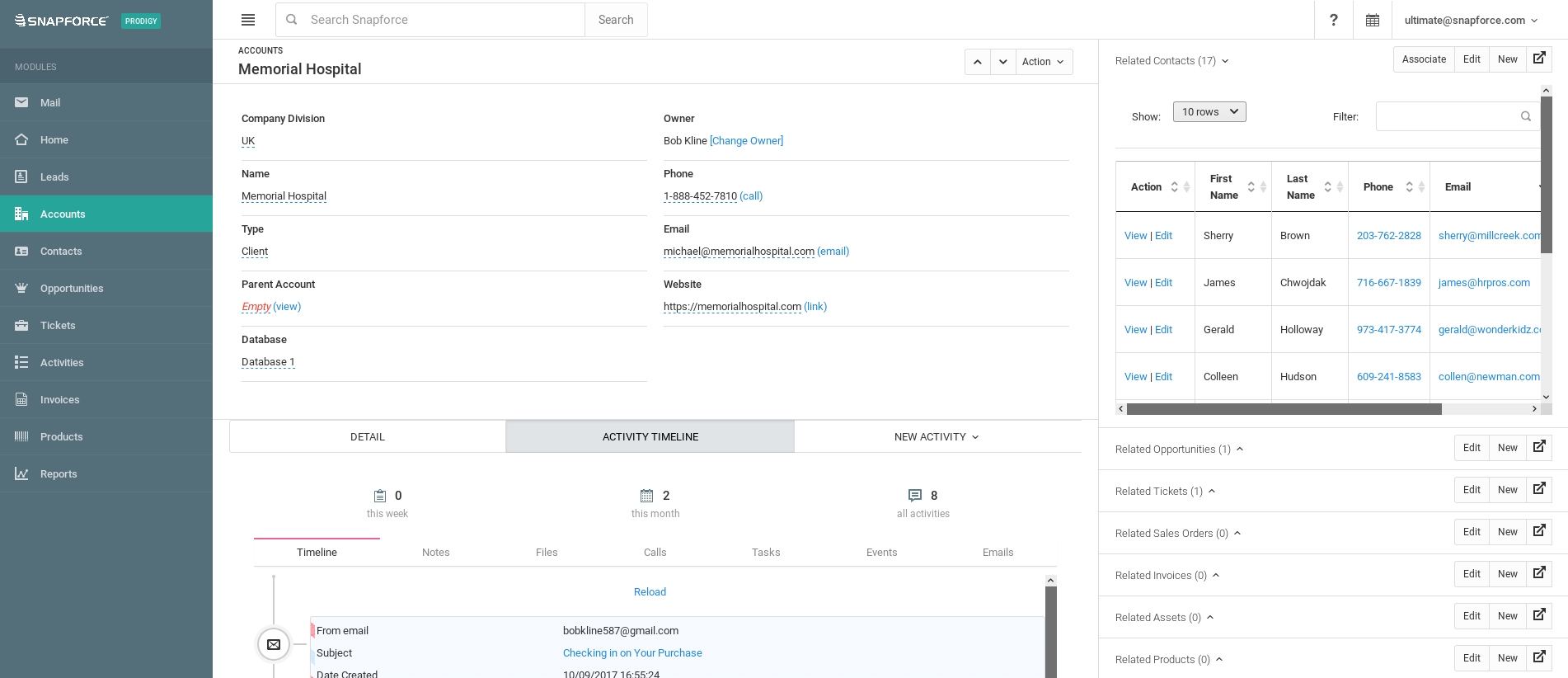1568x678 pixels.
Task: Expand the Related Invoices (0) section
Action: pos(1167,576)
